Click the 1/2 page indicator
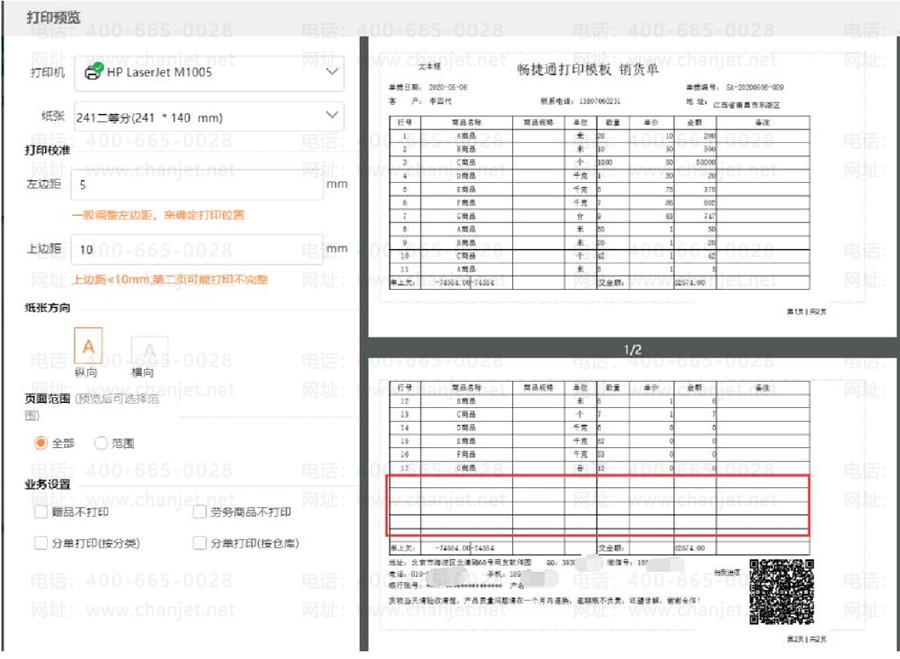Image resolution: width=900 pixels, height=659 pixels. (633, 350)
